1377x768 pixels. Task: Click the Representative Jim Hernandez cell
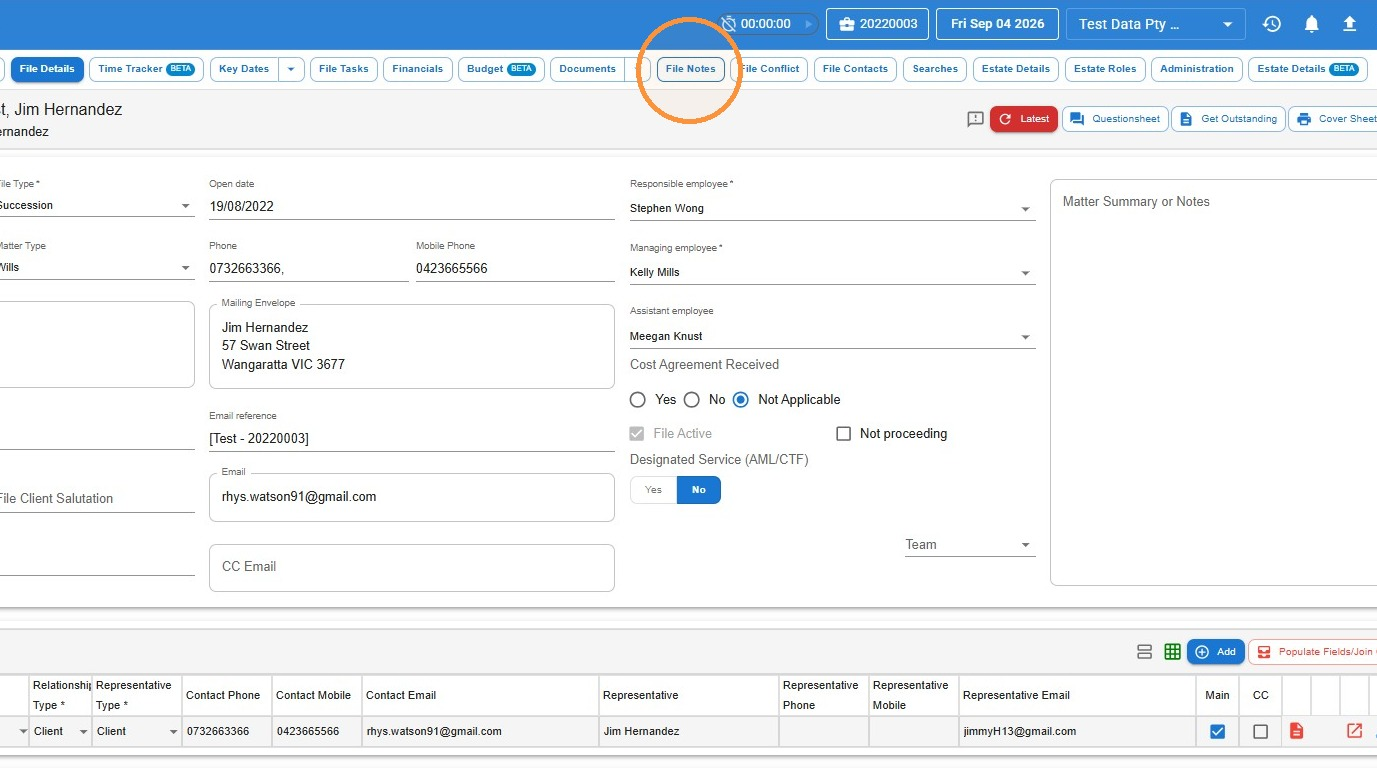tap(689, 731)
